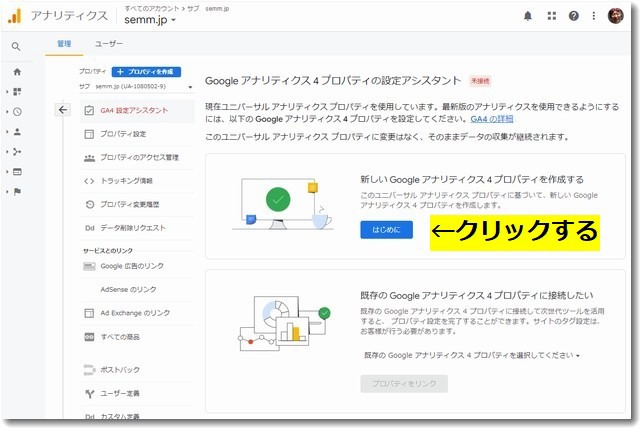Click the Google Analytics logo icon
This screenshot has width=640, height=428.
click(14, 16)
